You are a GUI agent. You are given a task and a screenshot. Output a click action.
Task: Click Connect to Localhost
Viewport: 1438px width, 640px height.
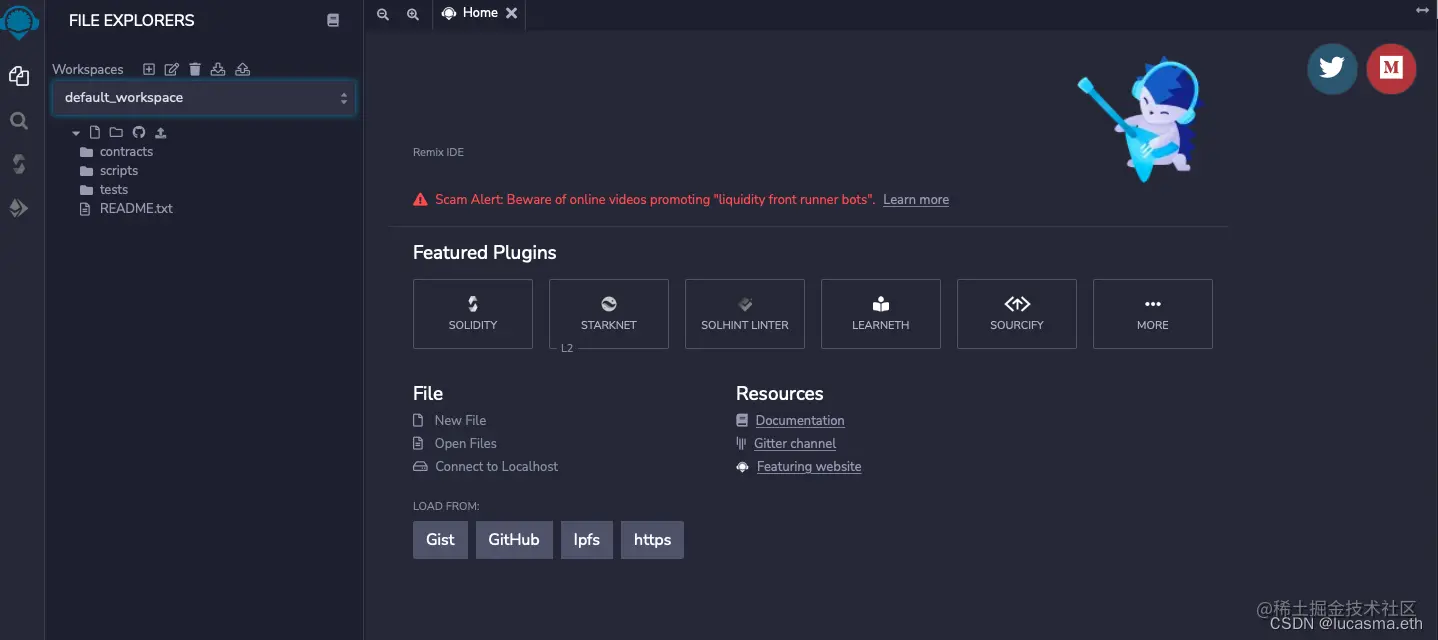click(x=496, y=467)
